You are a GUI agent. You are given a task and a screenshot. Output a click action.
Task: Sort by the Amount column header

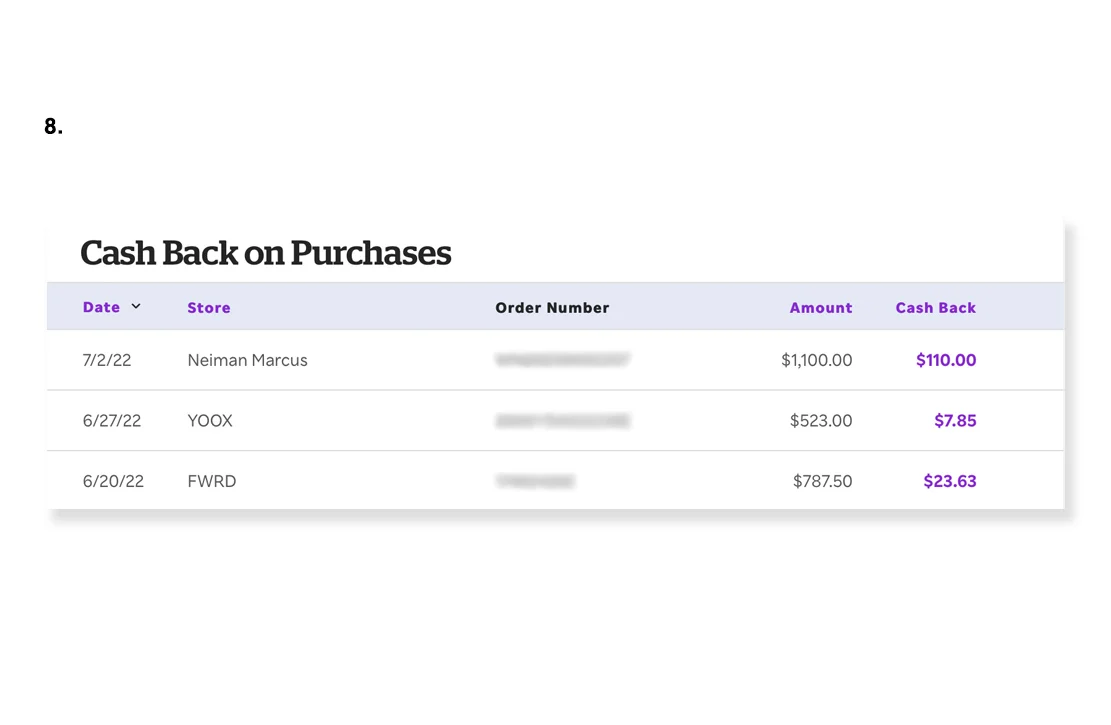(x=820, y=307)
